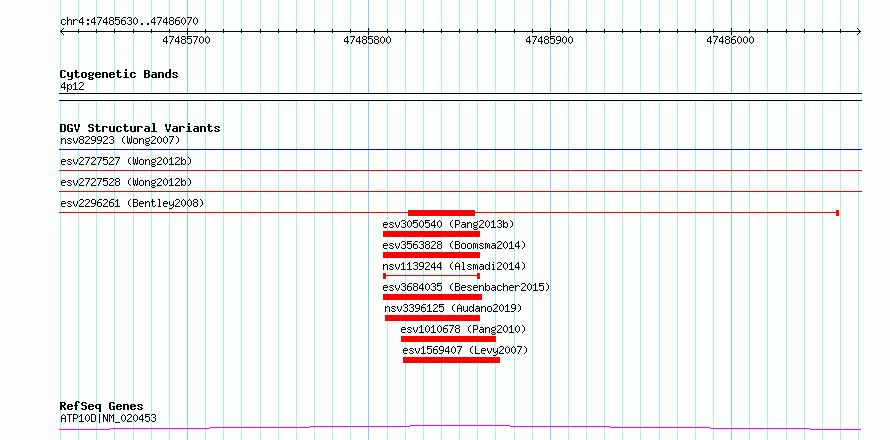Click ruler position 47485800
This screenshot has width=890, height=440.
click(x=367, y=40)
